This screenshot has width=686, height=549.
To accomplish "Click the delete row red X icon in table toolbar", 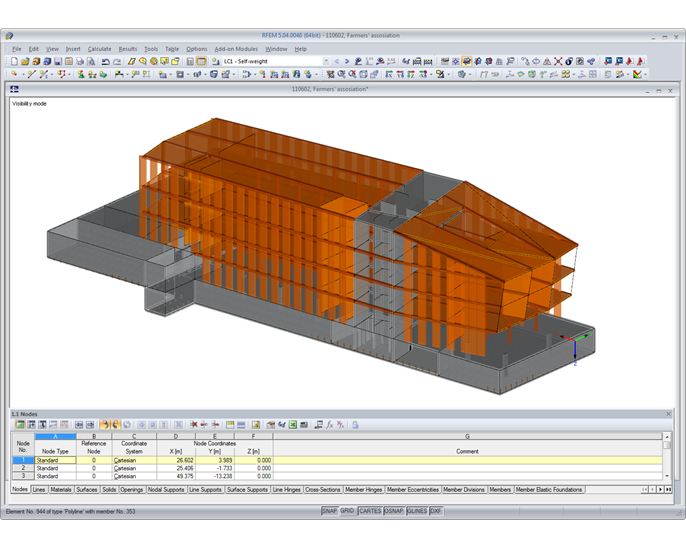I will [x=194, y=425].
